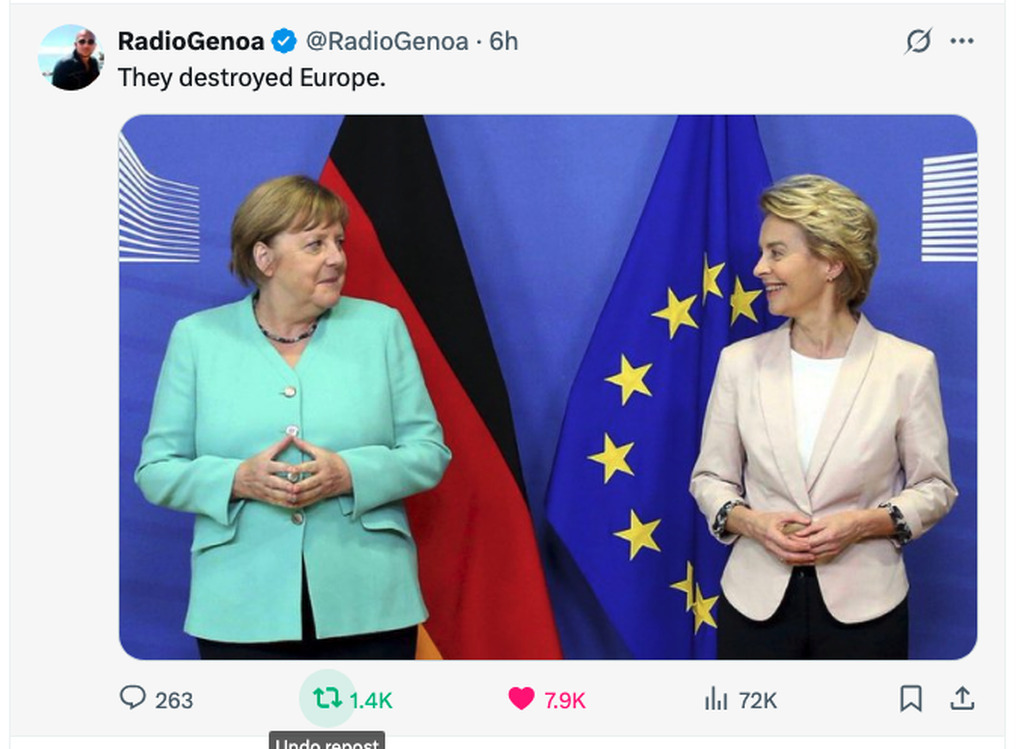The image size is (1024, 749).
Task: Click the Undo repost tooltip label
Action: 327,741
